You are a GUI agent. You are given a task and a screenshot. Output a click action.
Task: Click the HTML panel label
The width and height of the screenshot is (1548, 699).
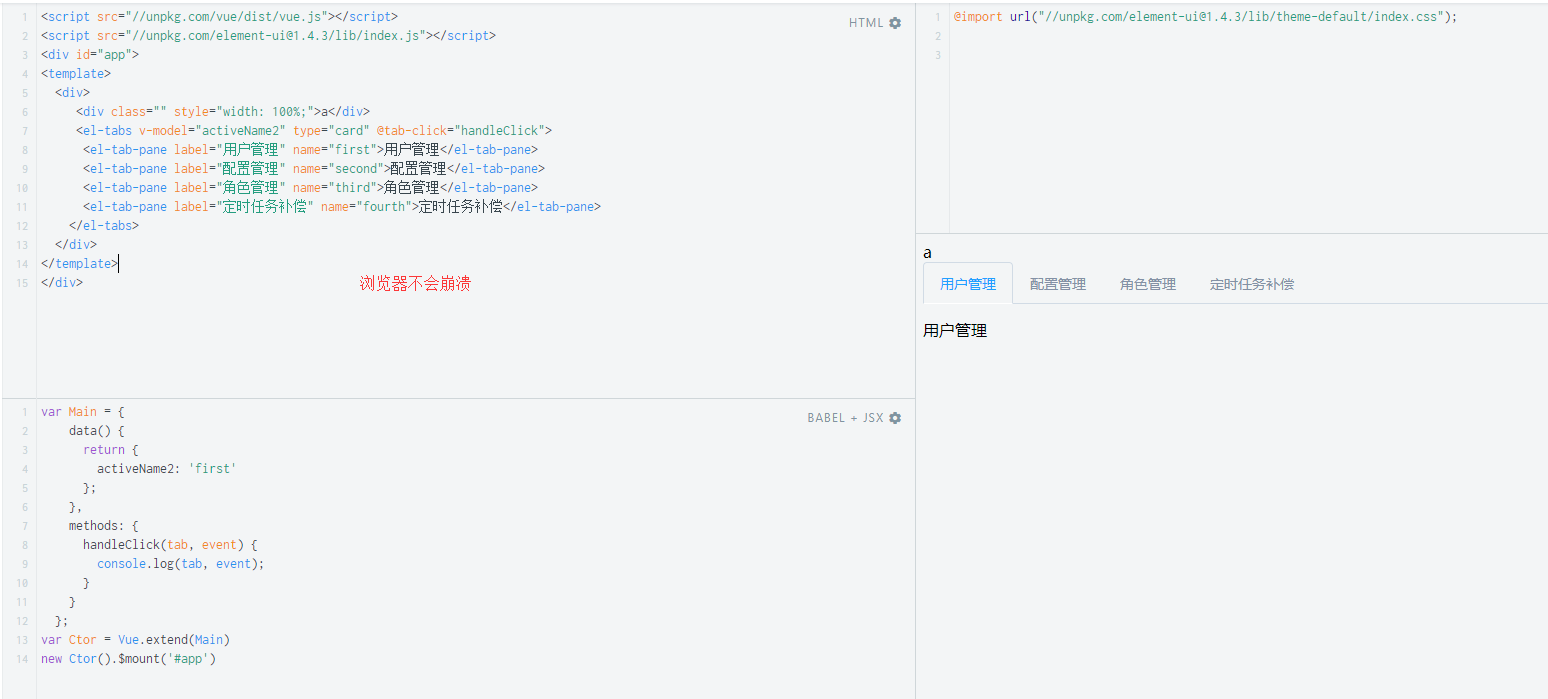[866, 23]
